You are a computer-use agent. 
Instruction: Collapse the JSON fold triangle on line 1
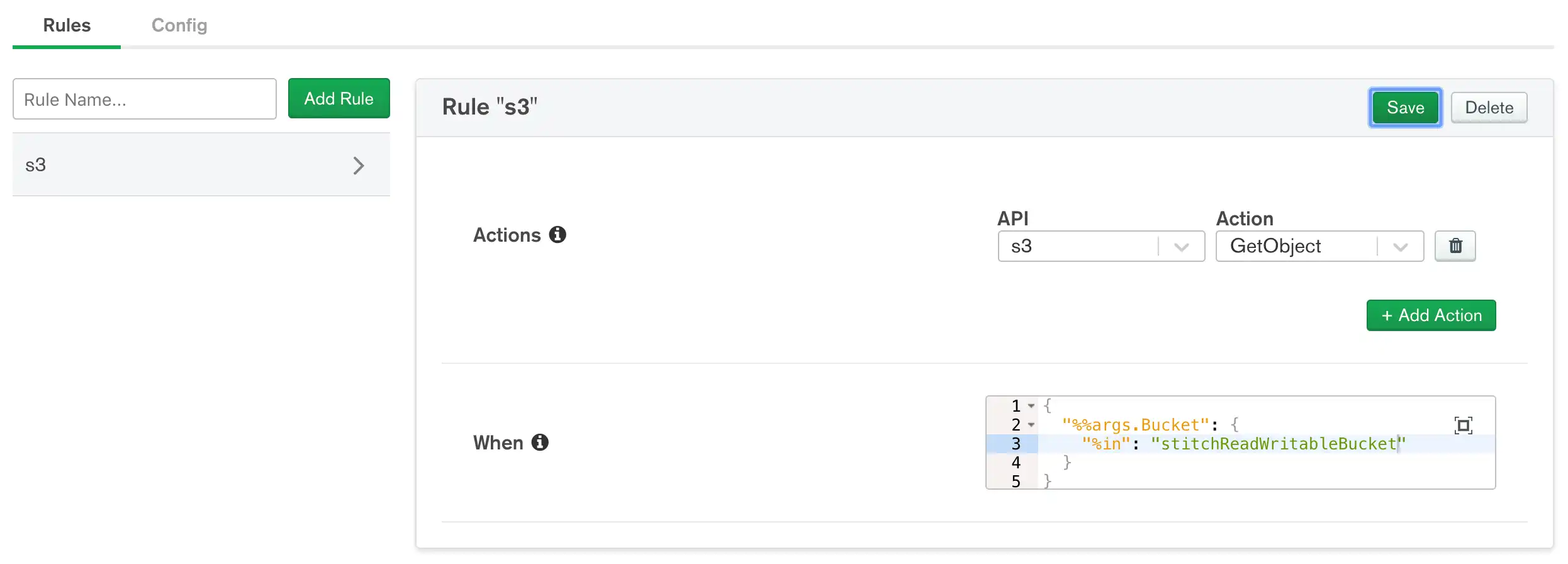1031,405
